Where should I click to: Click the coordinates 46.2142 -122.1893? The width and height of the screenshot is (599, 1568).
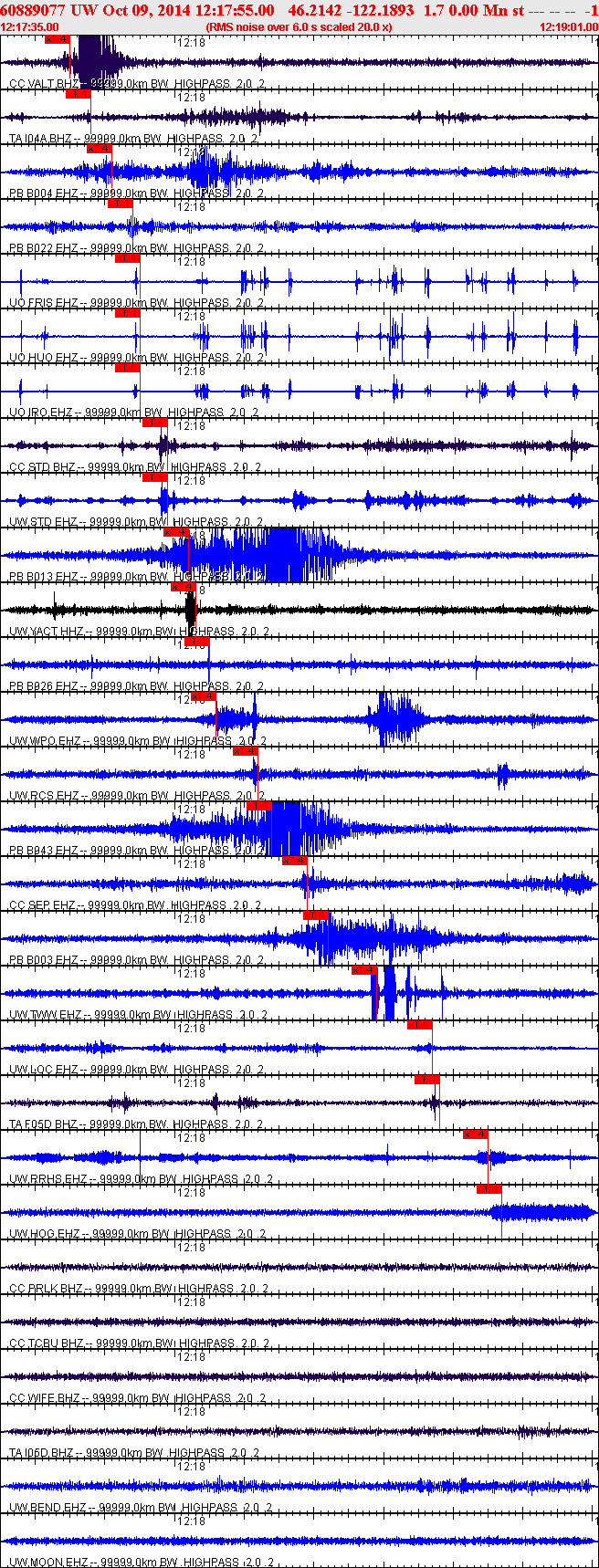351,10
